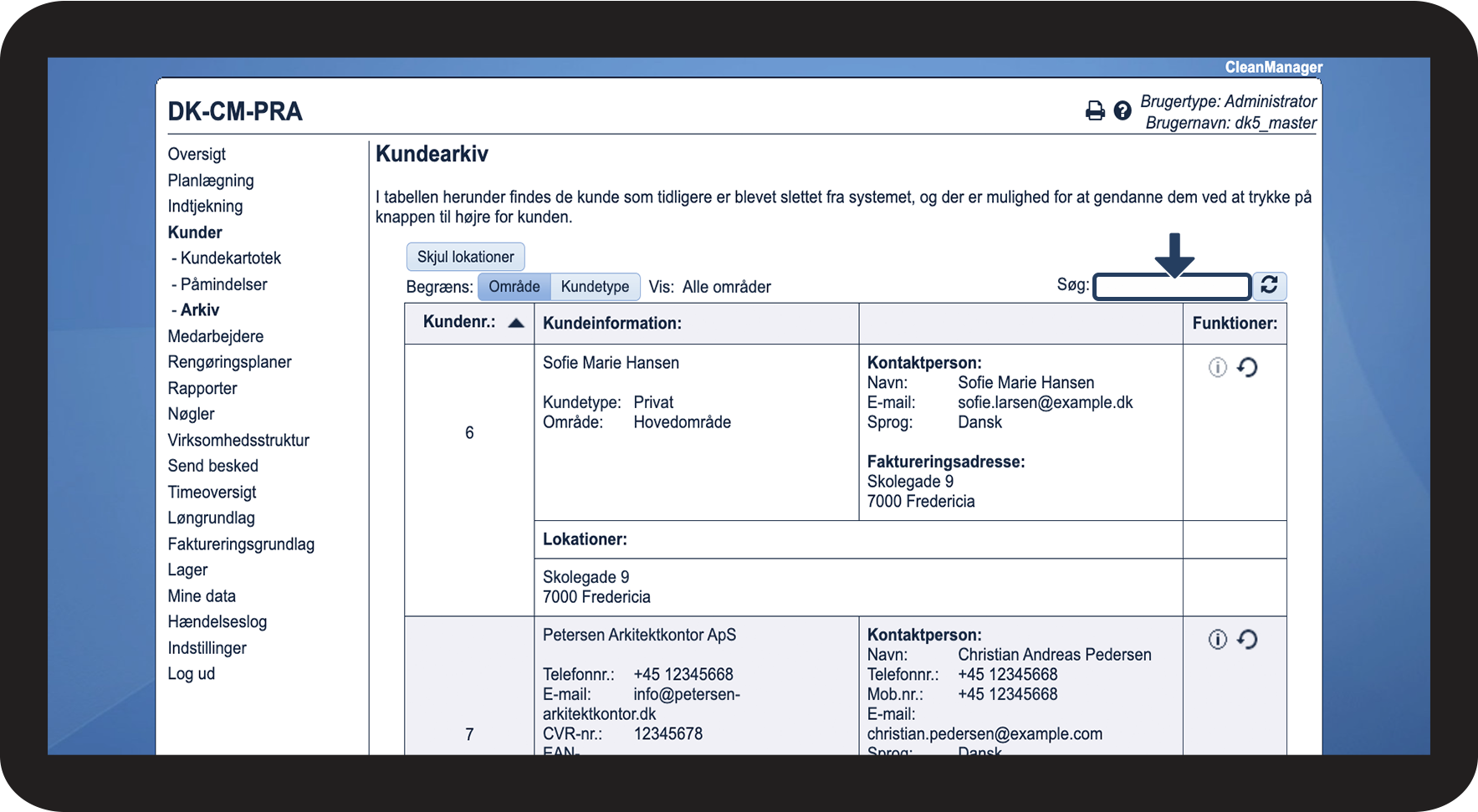The width and height of the screenshot is (1478, 812).
Task: Restore archived customer Petersen Arkitektkontor ApS
Action: point(1247,640)
